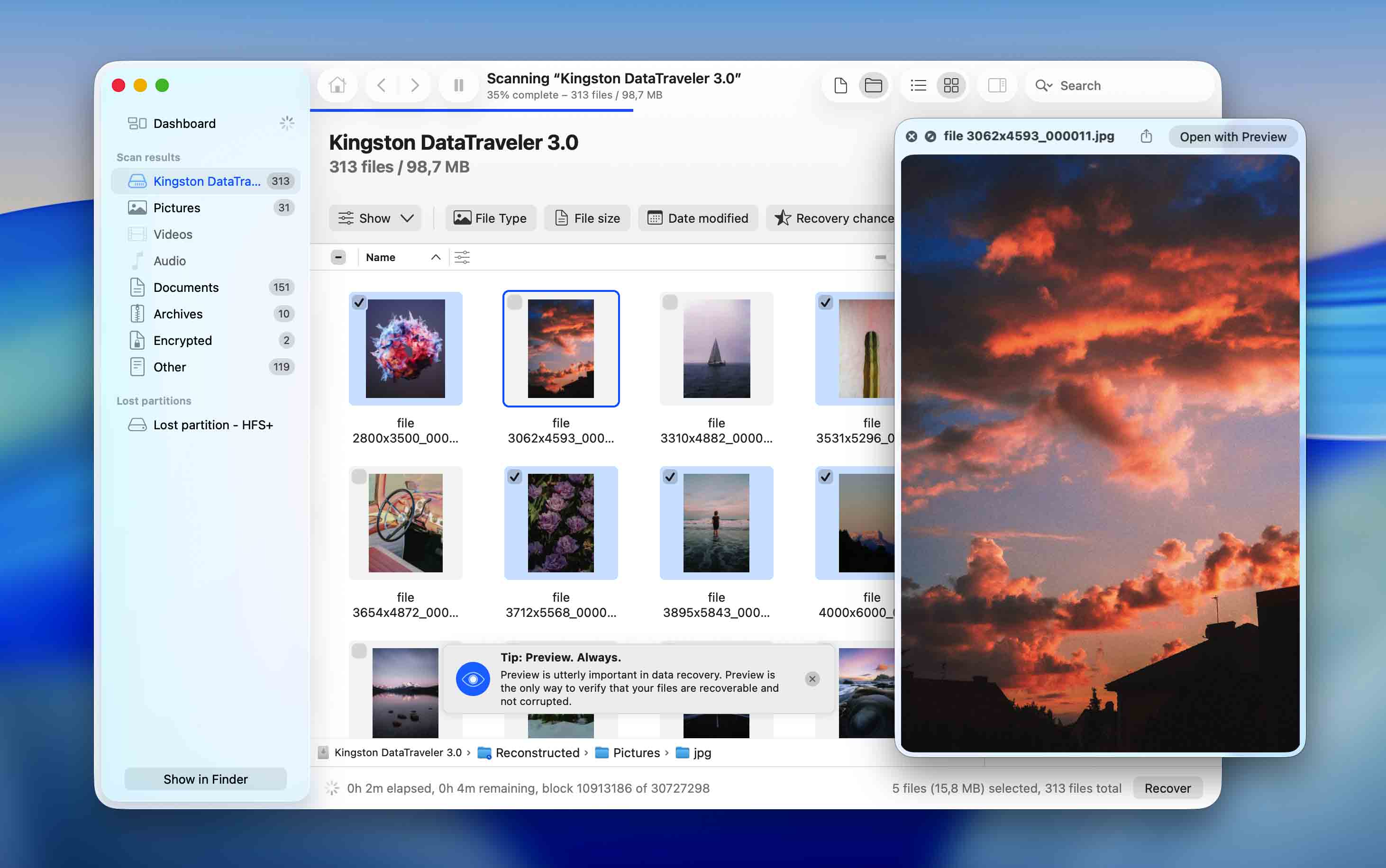1386x868 pixels.
Task: Click the jpg breadcrumb folder
Action: 693,752
